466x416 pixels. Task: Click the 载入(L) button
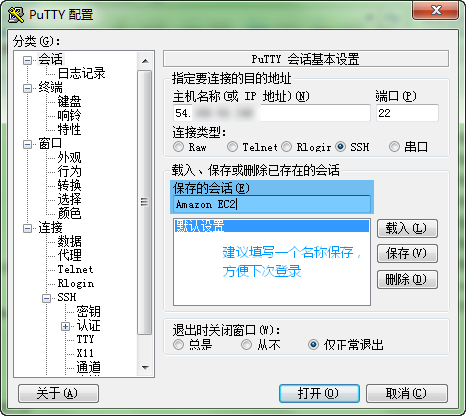click(x=407, y=228)
